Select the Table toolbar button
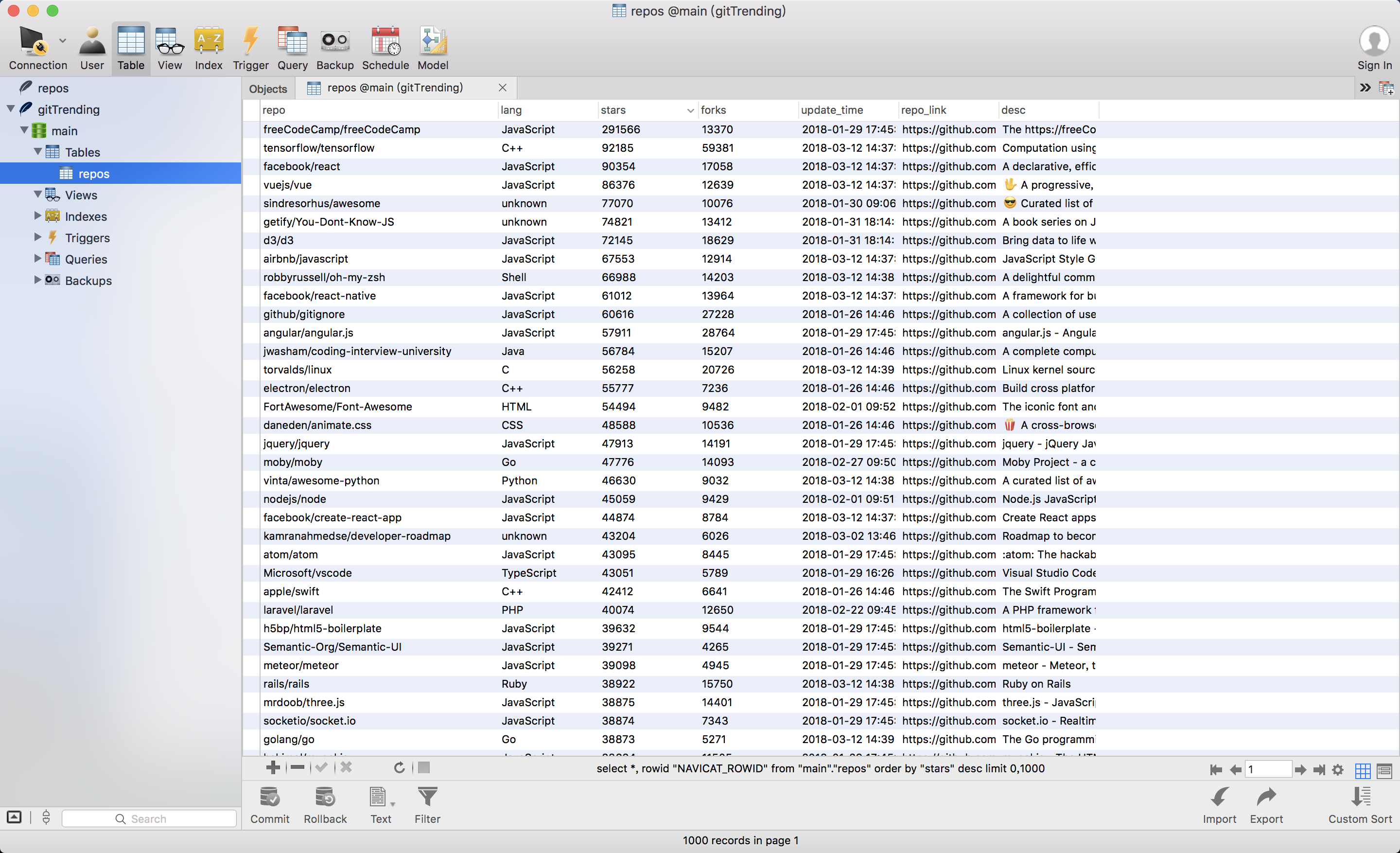The width and height of the screenshot is (1400, 853). pyautogui.click(x=131, y=48)
